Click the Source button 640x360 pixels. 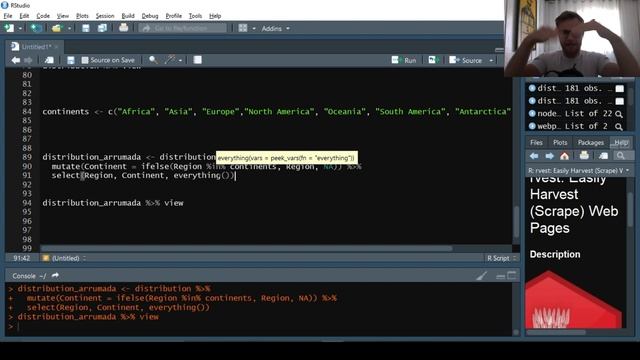pos(466,60)
